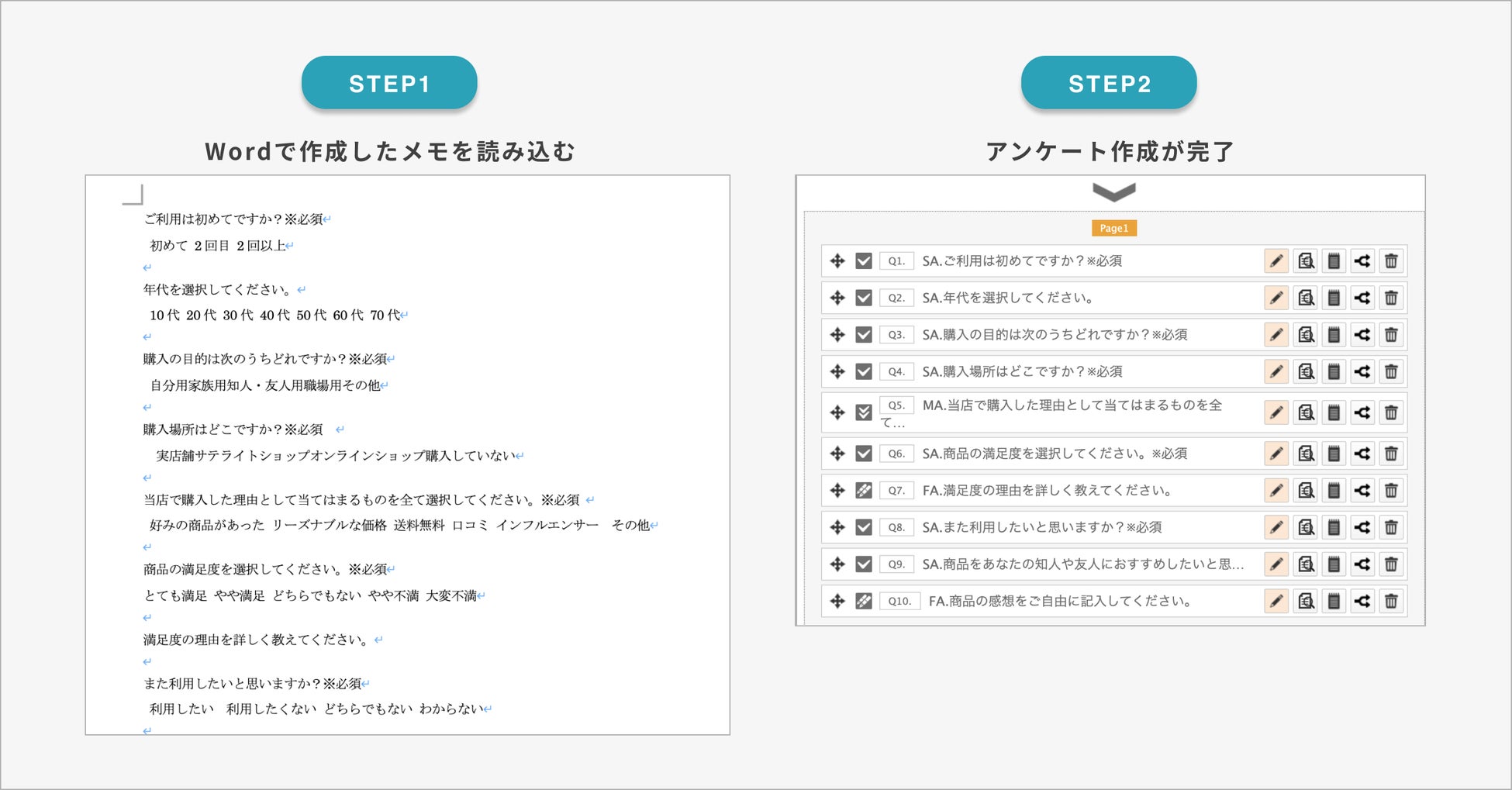Image resolution: width=1512 pixels, height=790 pixels.
Task: Click the notepad icon in the Q7 row
Action: [1334, 491]
